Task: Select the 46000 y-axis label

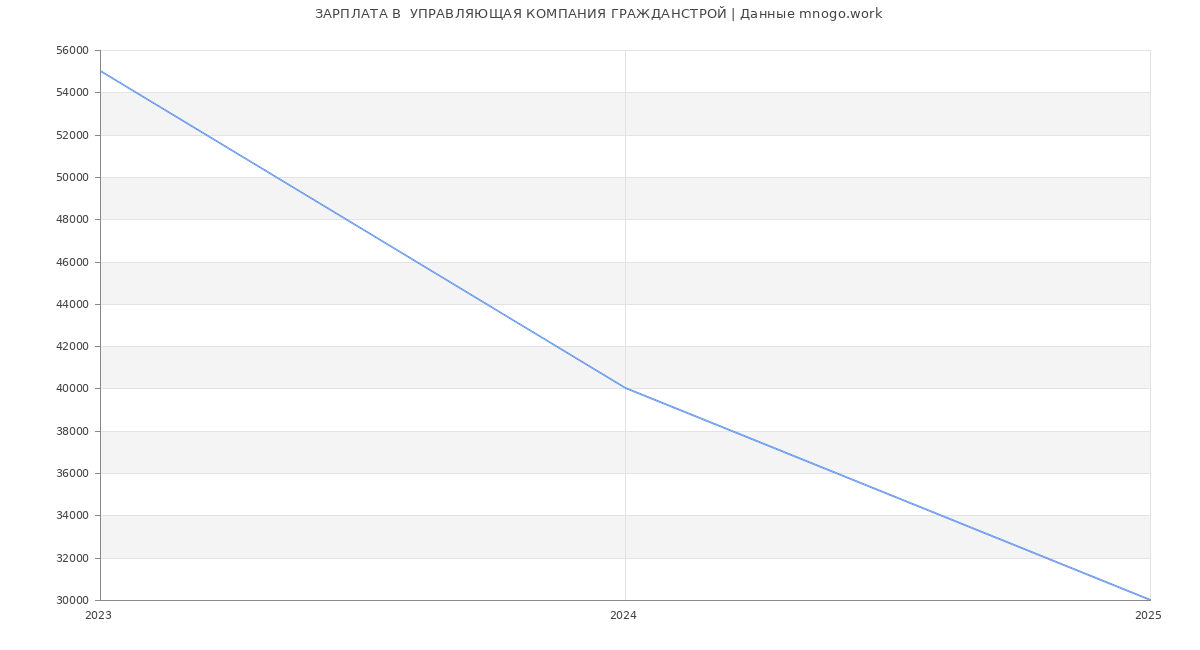Action: click(74, 262)
